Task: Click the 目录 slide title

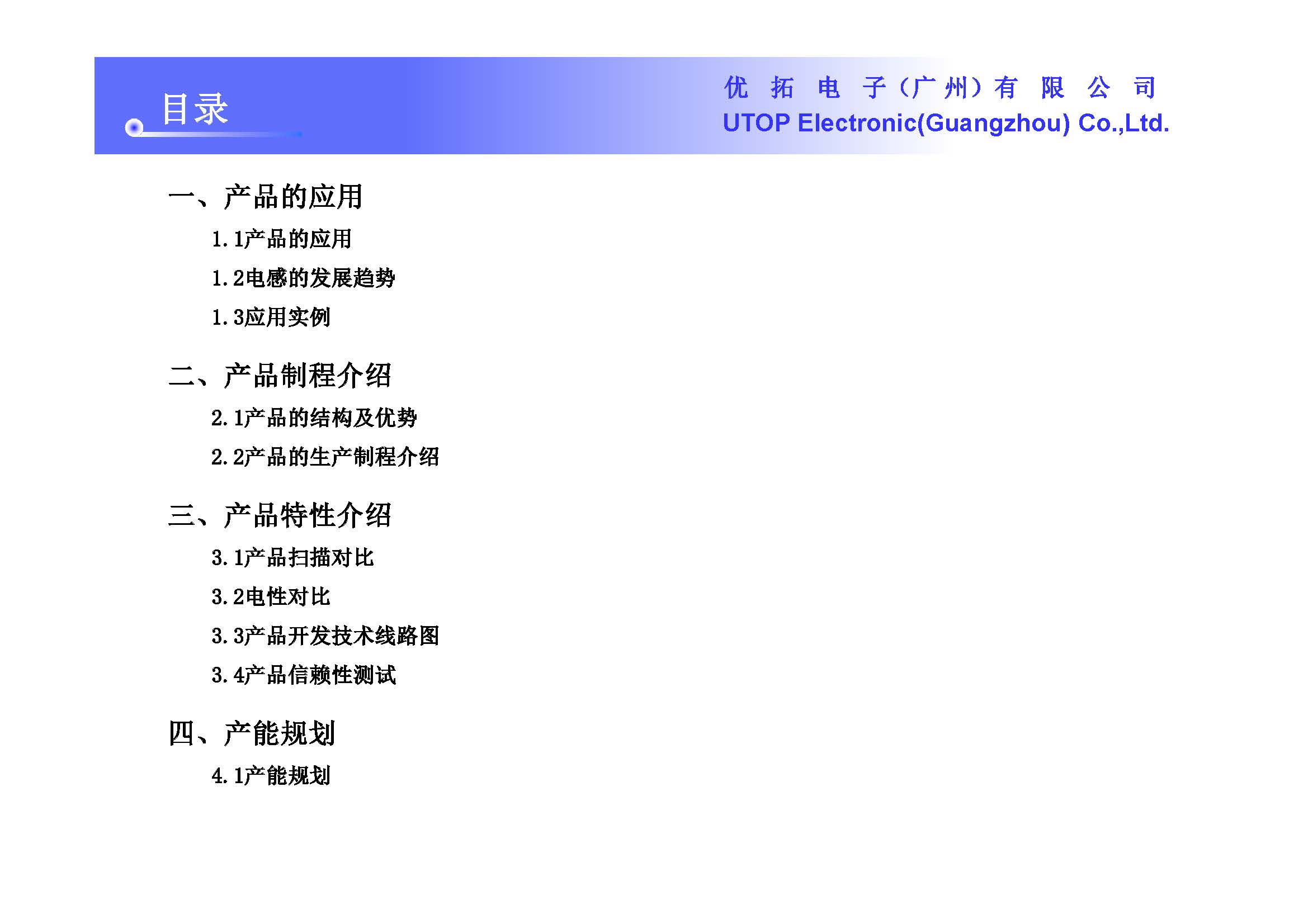Action: tap(195, 108)
